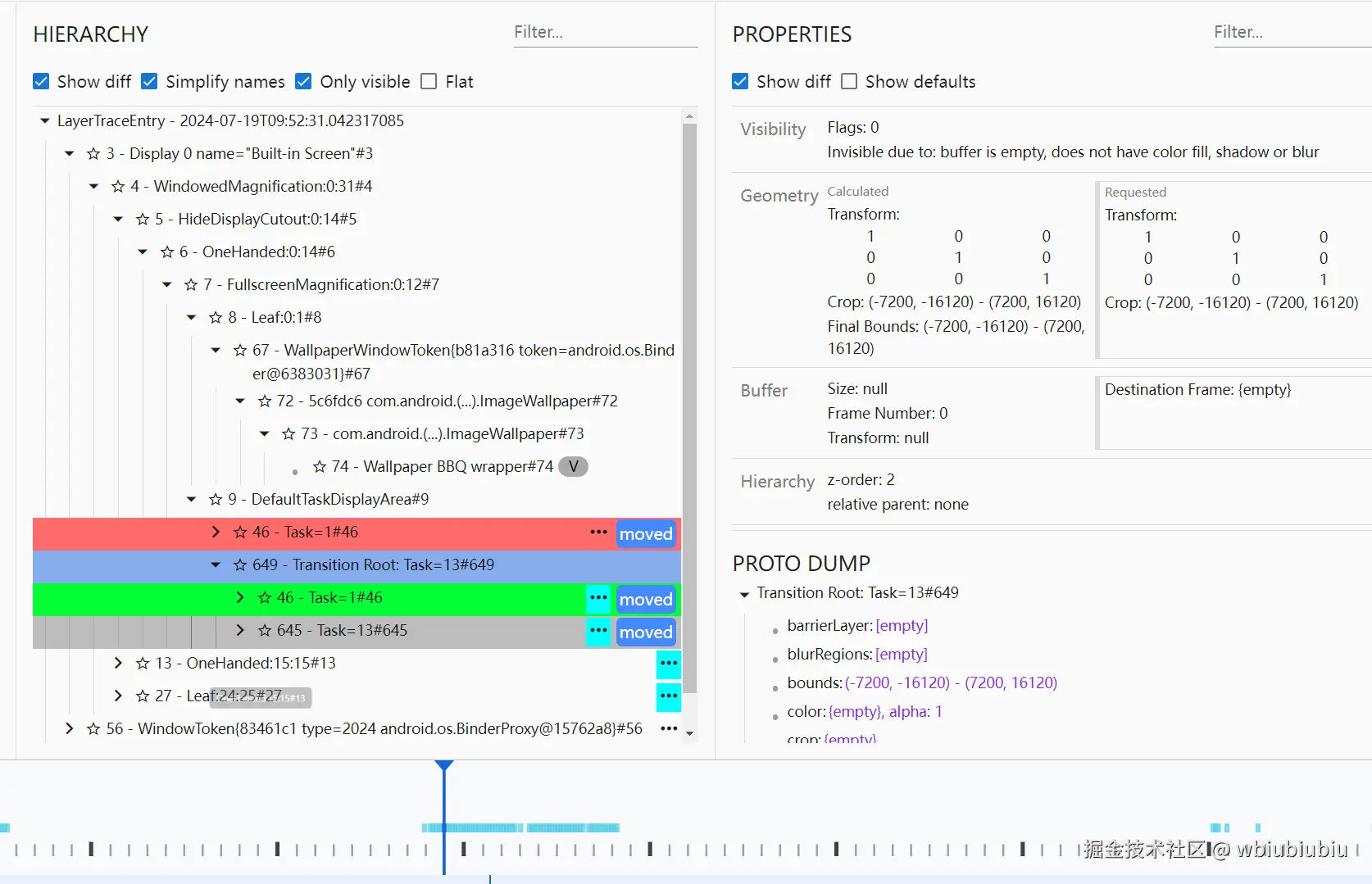Star Task=1#46 in the green row
Image resolution: width=1372 pixels, height=884 pixels.
(x=265, y=598)
